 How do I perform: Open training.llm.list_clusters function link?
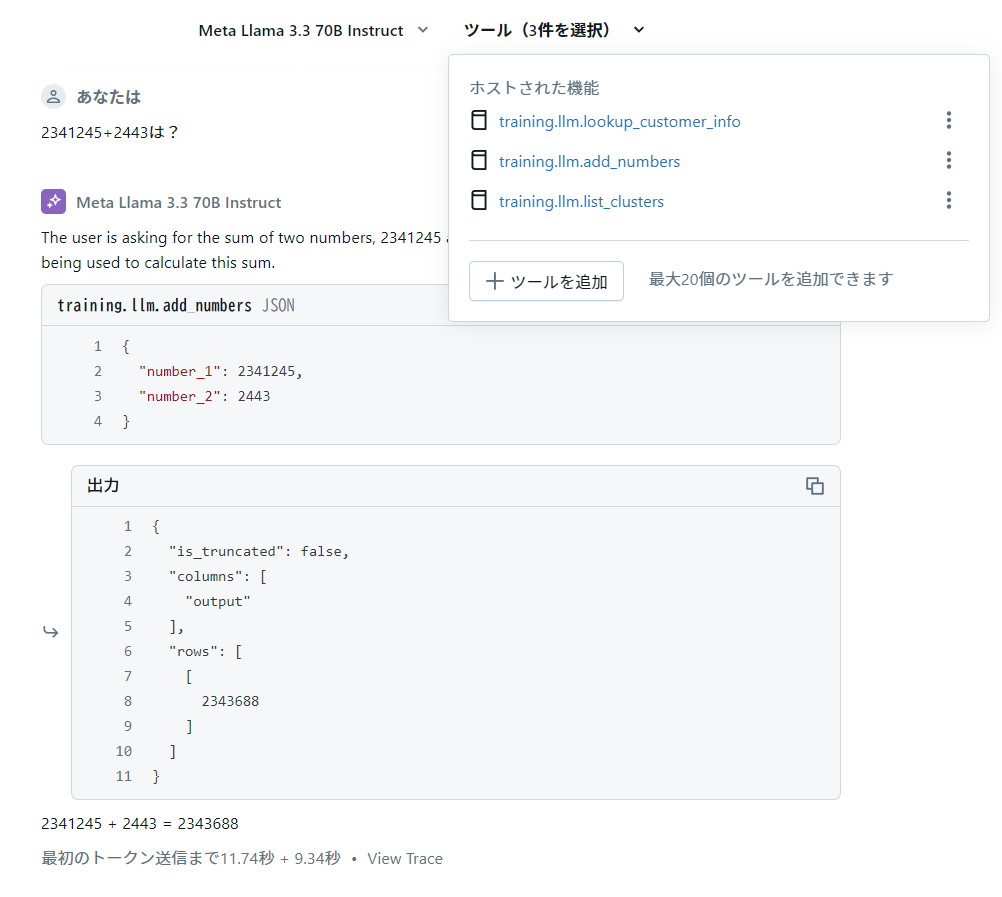(x=581, y=202)
